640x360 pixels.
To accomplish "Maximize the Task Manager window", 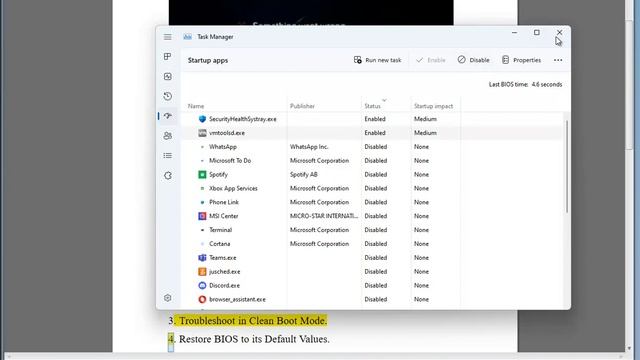I will pos(537,33).
